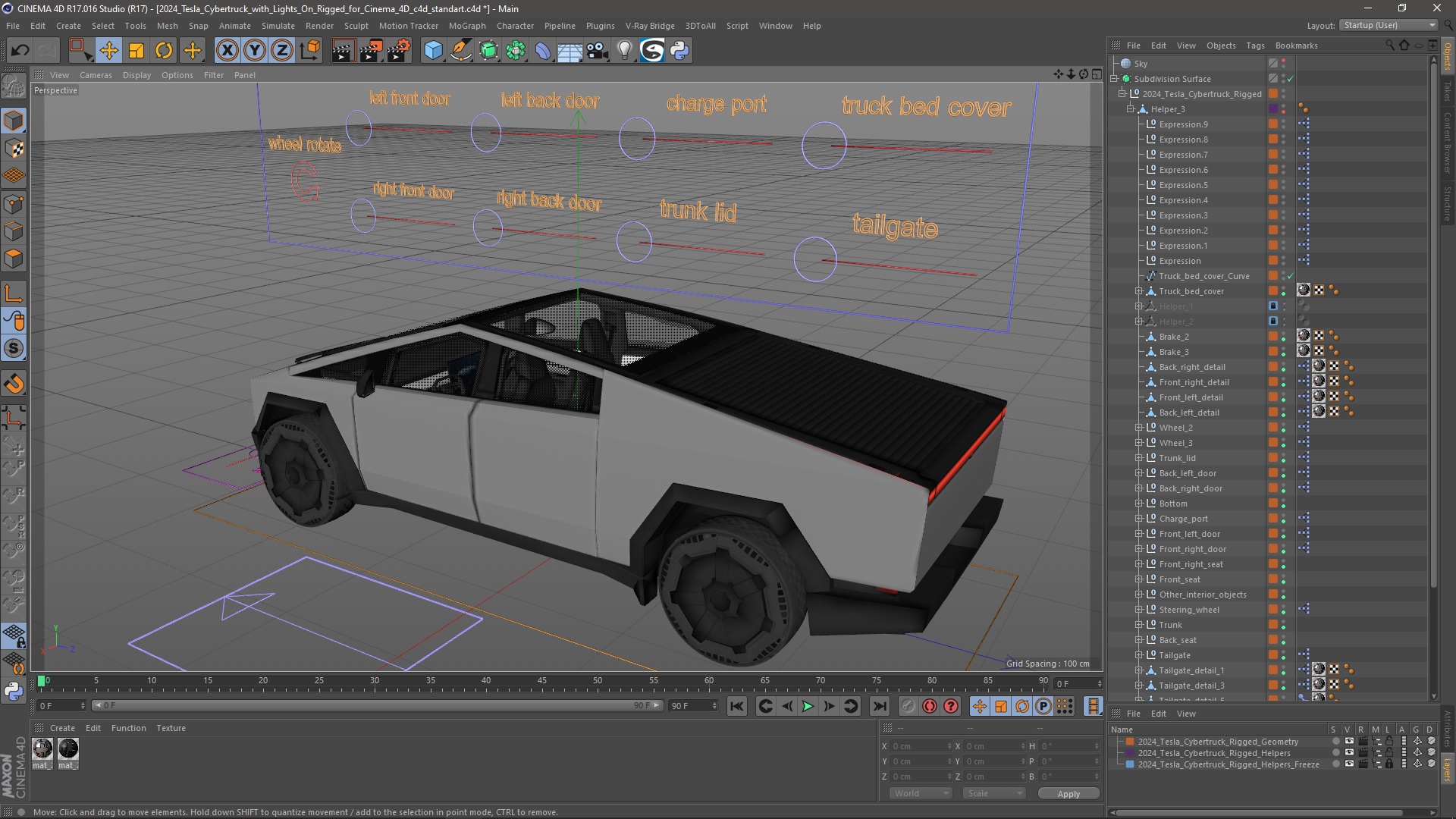Open the World coordinate dropdown
This screenshot has height=819, width=1456.
(921, 793)
